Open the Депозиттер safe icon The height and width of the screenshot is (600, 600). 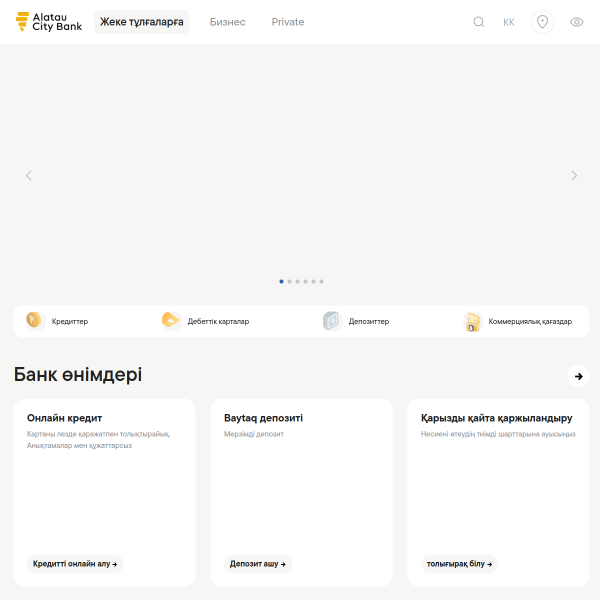click(x=331, y=321)
